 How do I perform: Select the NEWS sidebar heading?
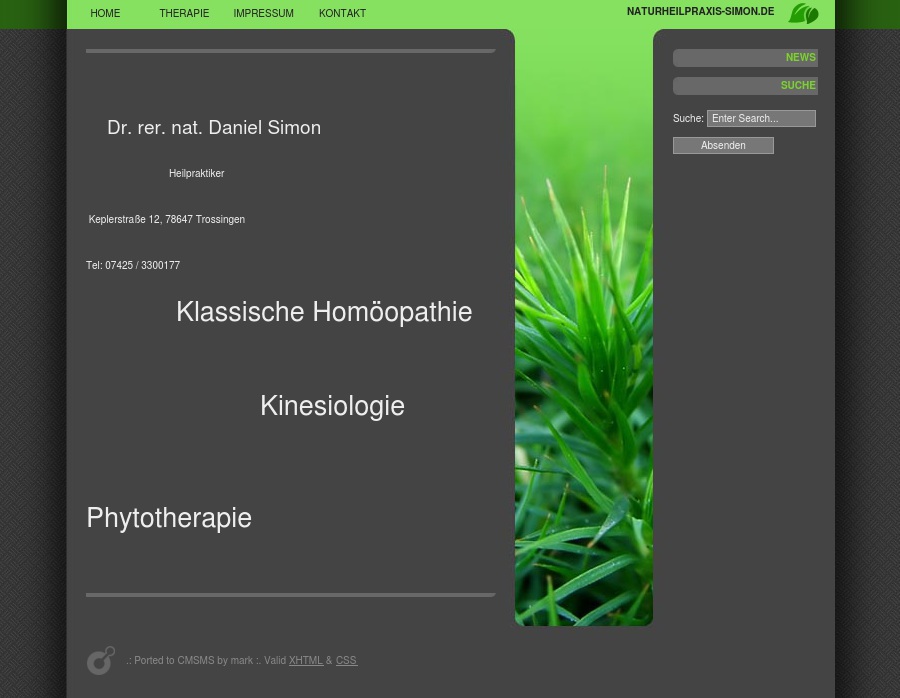800,58
